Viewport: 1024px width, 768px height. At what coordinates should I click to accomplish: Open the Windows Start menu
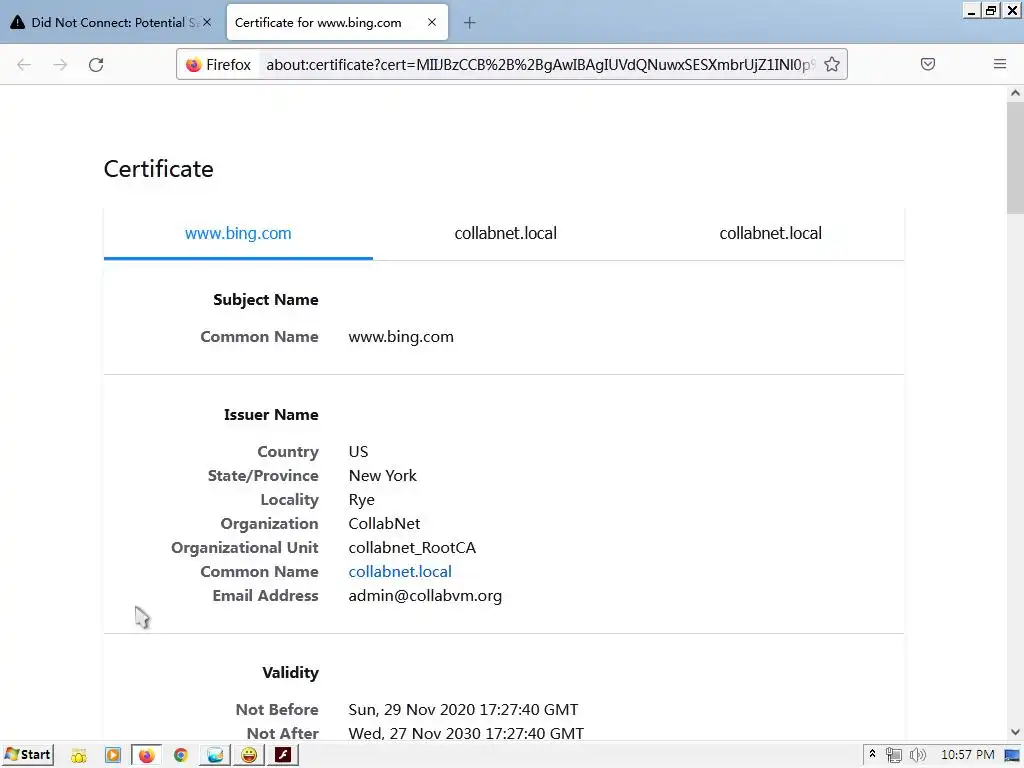click(28, 755)
